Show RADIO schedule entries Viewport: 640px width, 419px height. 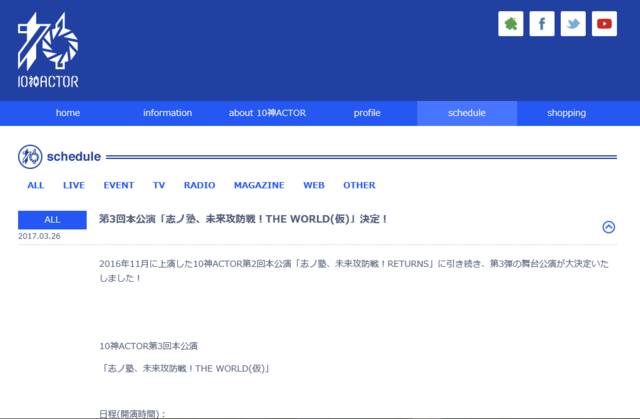(200, 185)
